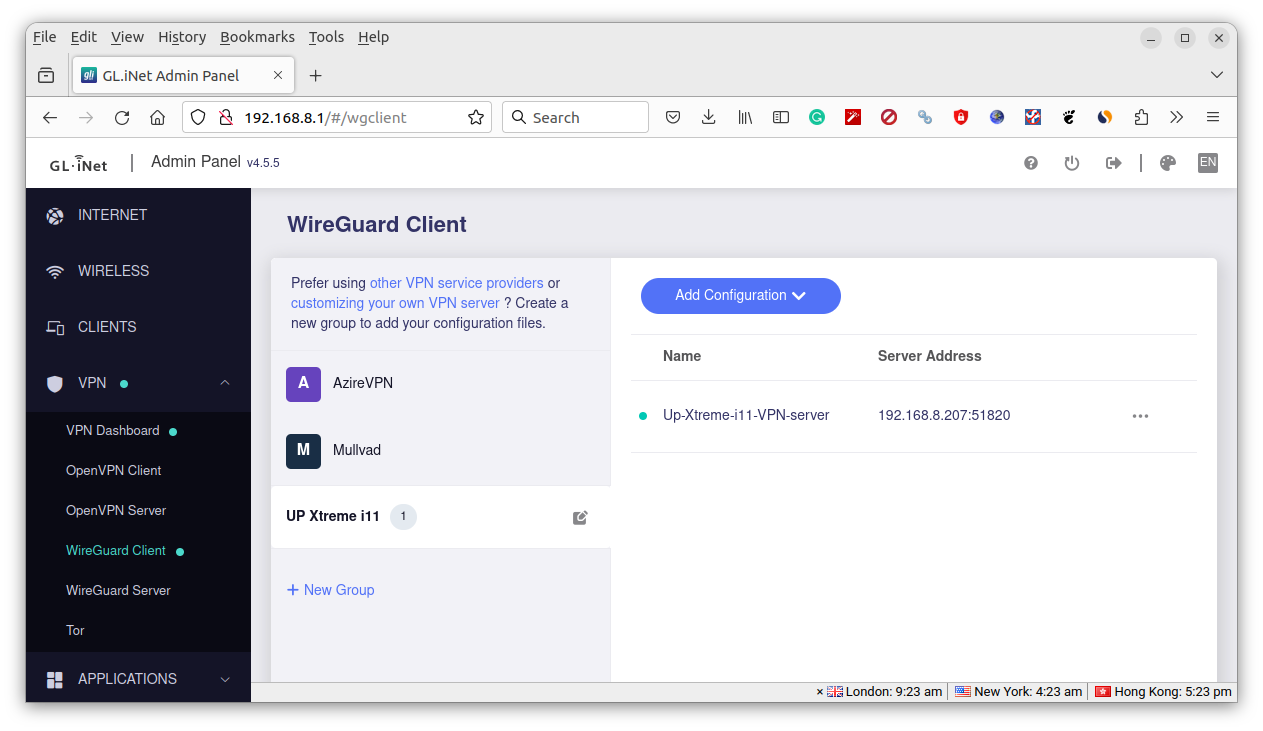
Task: Go to WireGuard Server page
Action: (x=118, y=591)
